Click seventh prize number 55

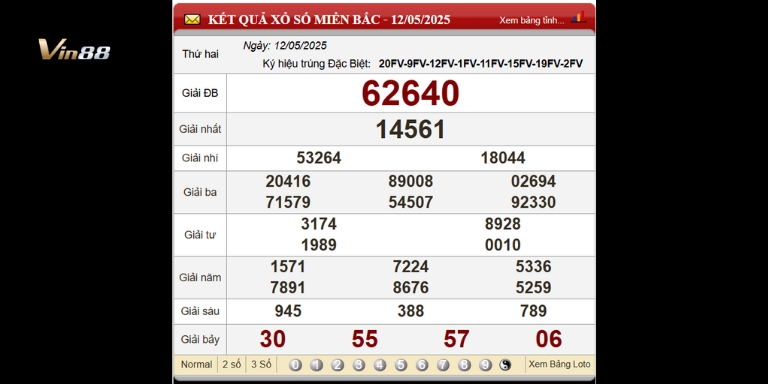[365, 339]
